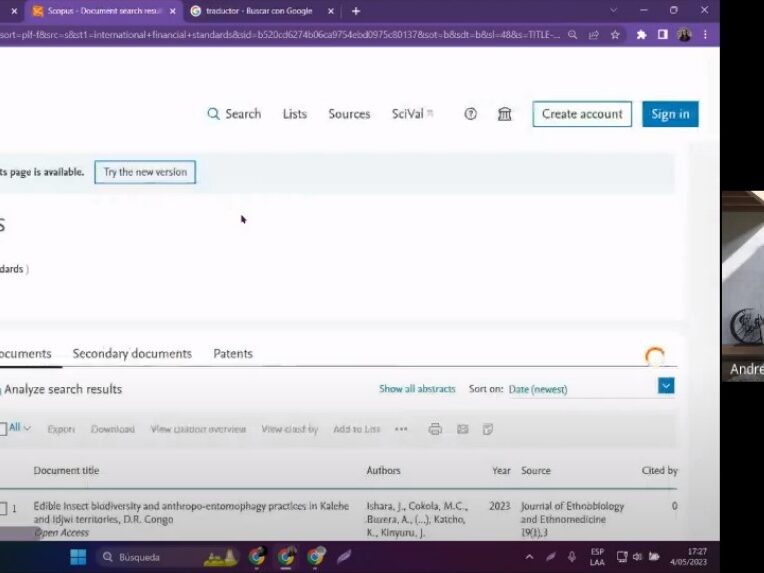This screenshot has height=573, width=764.
Task: Toggle the Chrome side panel icon
Action: click(x=663, y=35)
